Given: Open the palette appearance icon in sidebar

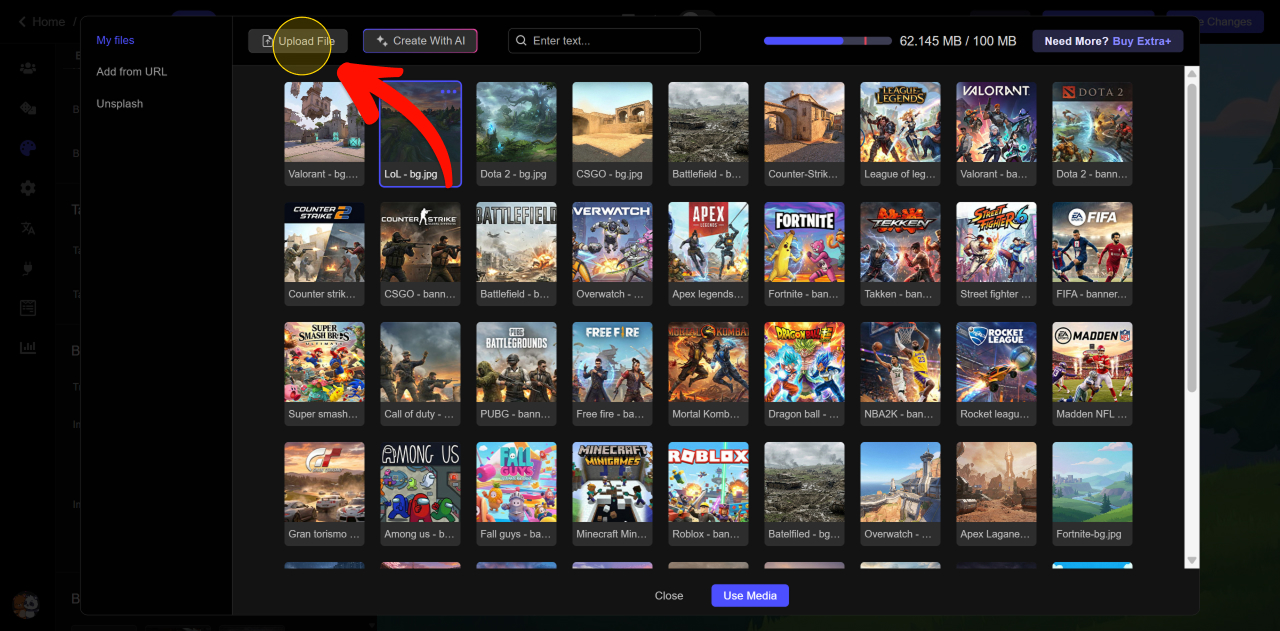Looking at the screenshot, I should pyautogui.click(x=28, y=148).
